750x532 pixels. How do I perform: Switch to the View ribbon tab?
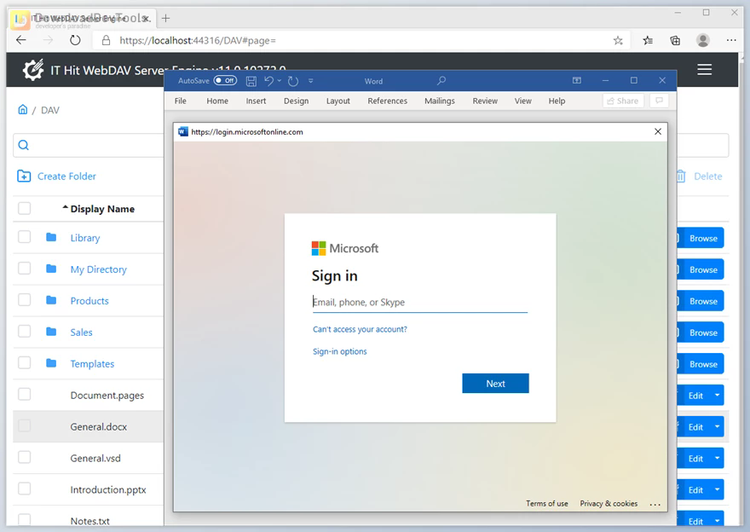click(x=523, y=101)
